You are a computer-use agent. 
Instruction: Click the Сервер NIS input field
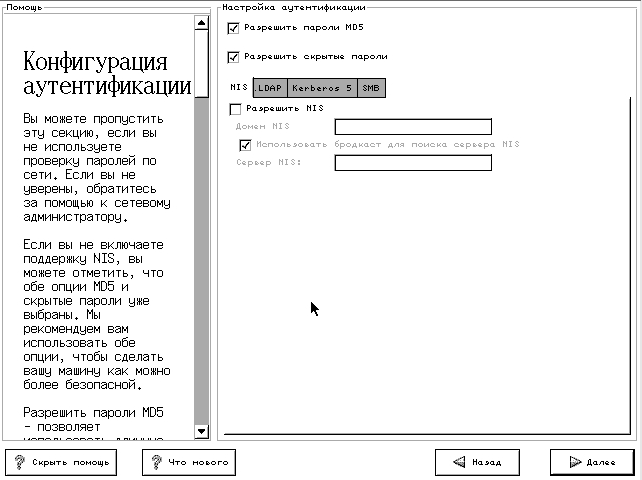tap(413, 162)
